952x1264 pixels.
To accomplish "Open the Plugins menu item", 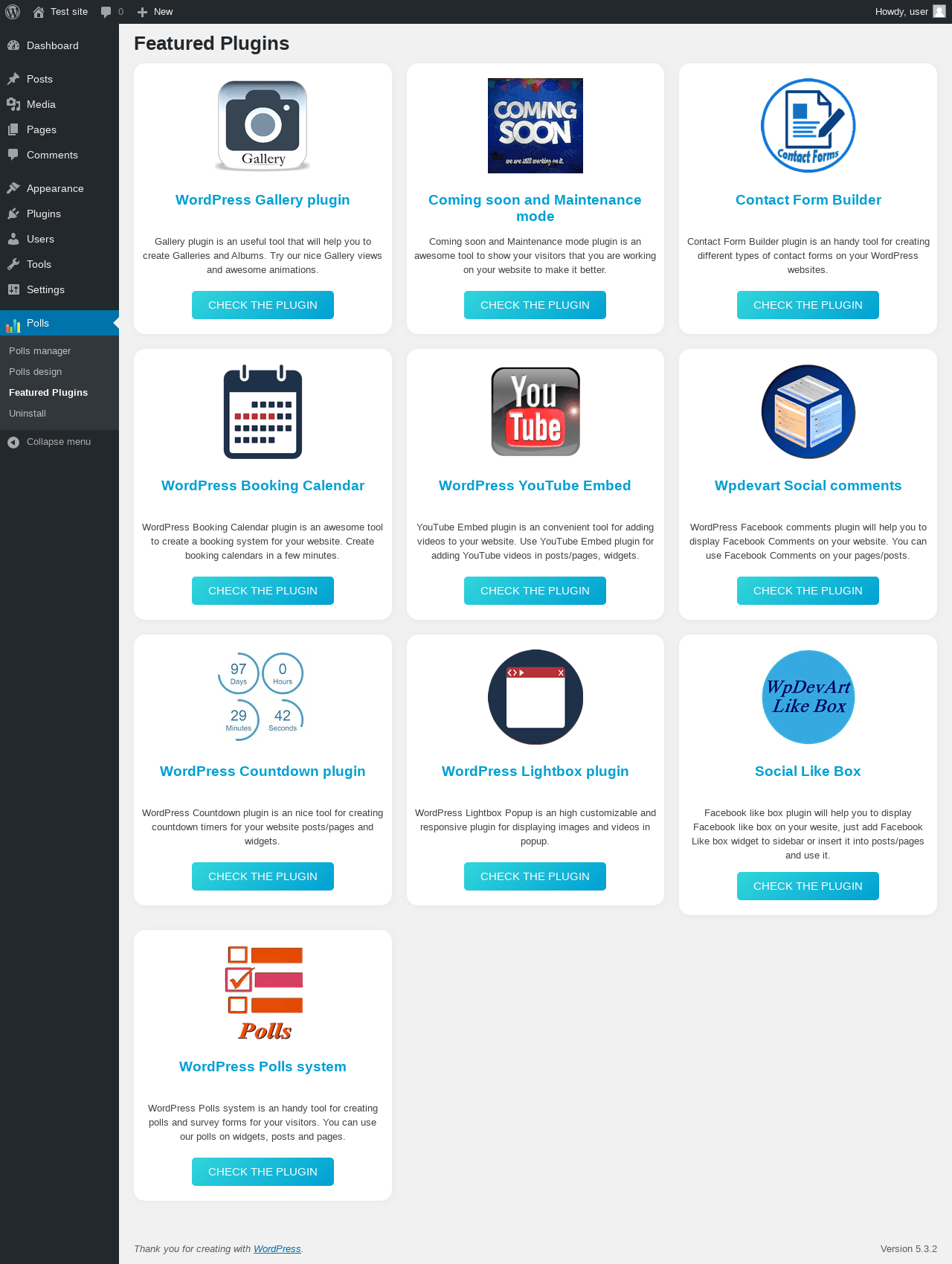I will coord(59,214).
